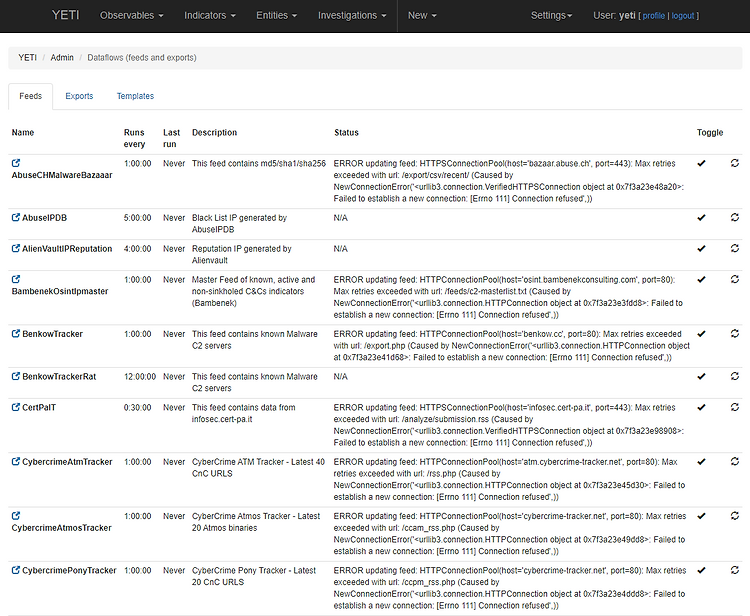Open external link icon for BenkowTracker

tap(16, 334)
